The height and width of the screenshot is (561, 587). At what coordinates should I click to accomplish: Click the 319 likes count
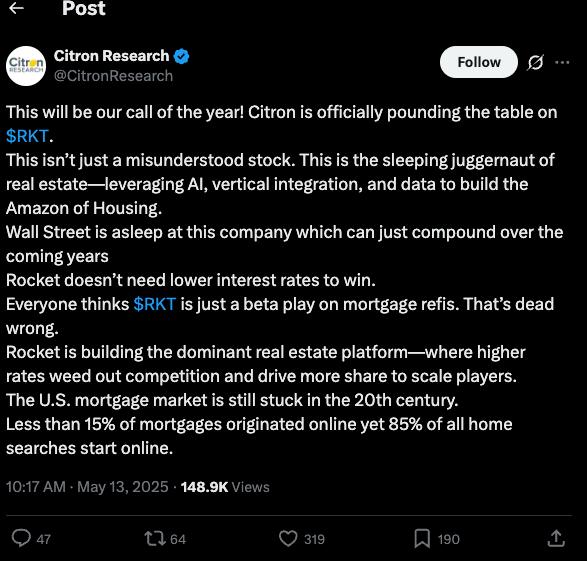[314, 539]
